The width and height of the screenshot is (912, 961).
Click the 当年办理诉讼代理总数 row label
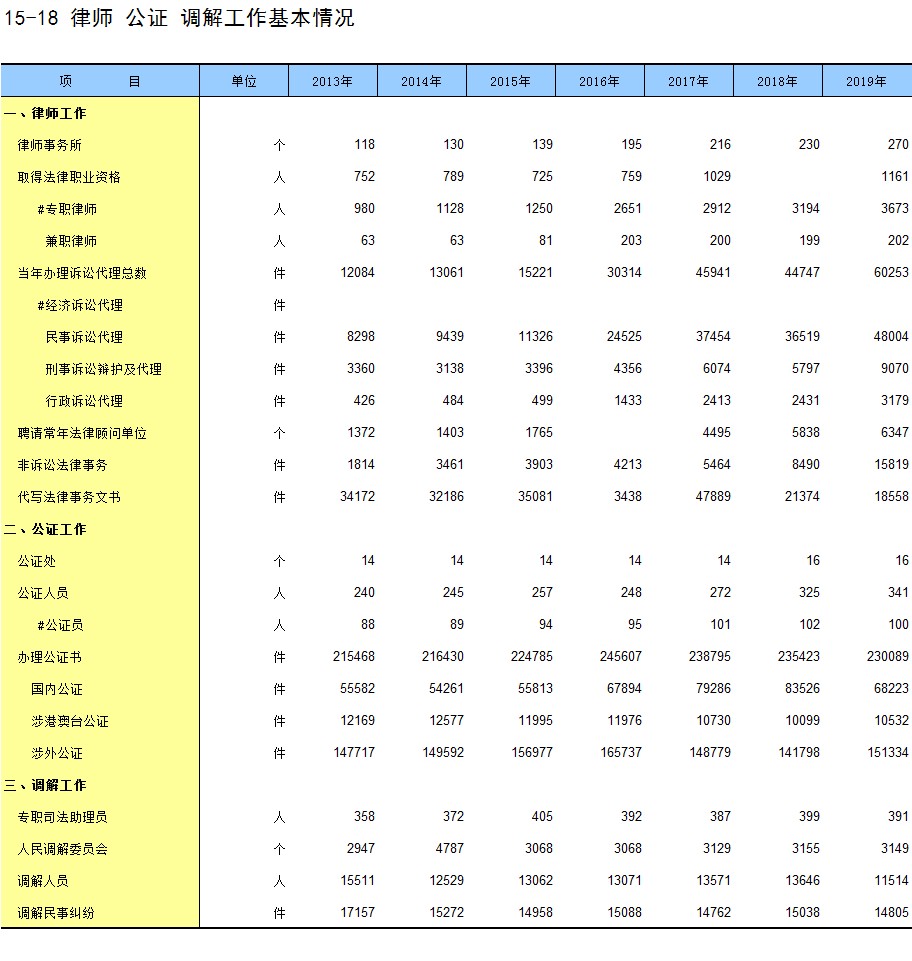click(82, 273)
